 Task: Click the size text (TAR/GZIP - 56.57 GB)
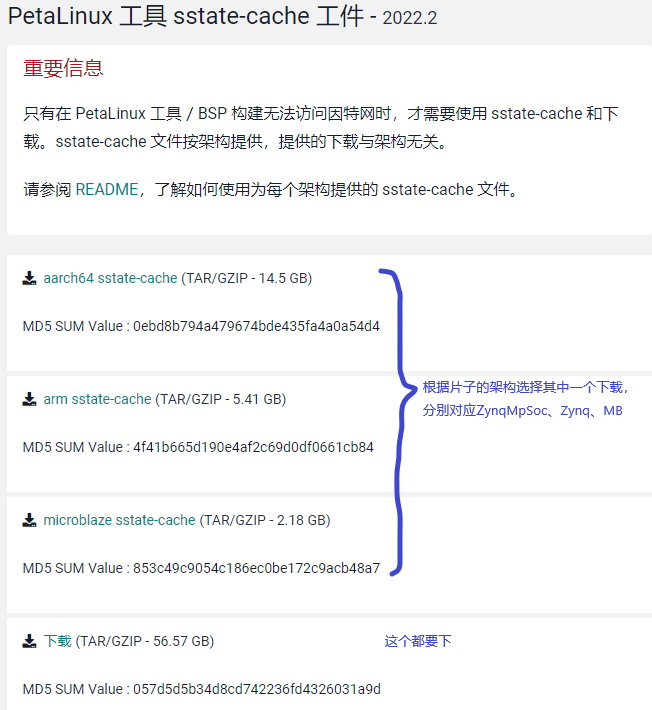tap(145, 641)
